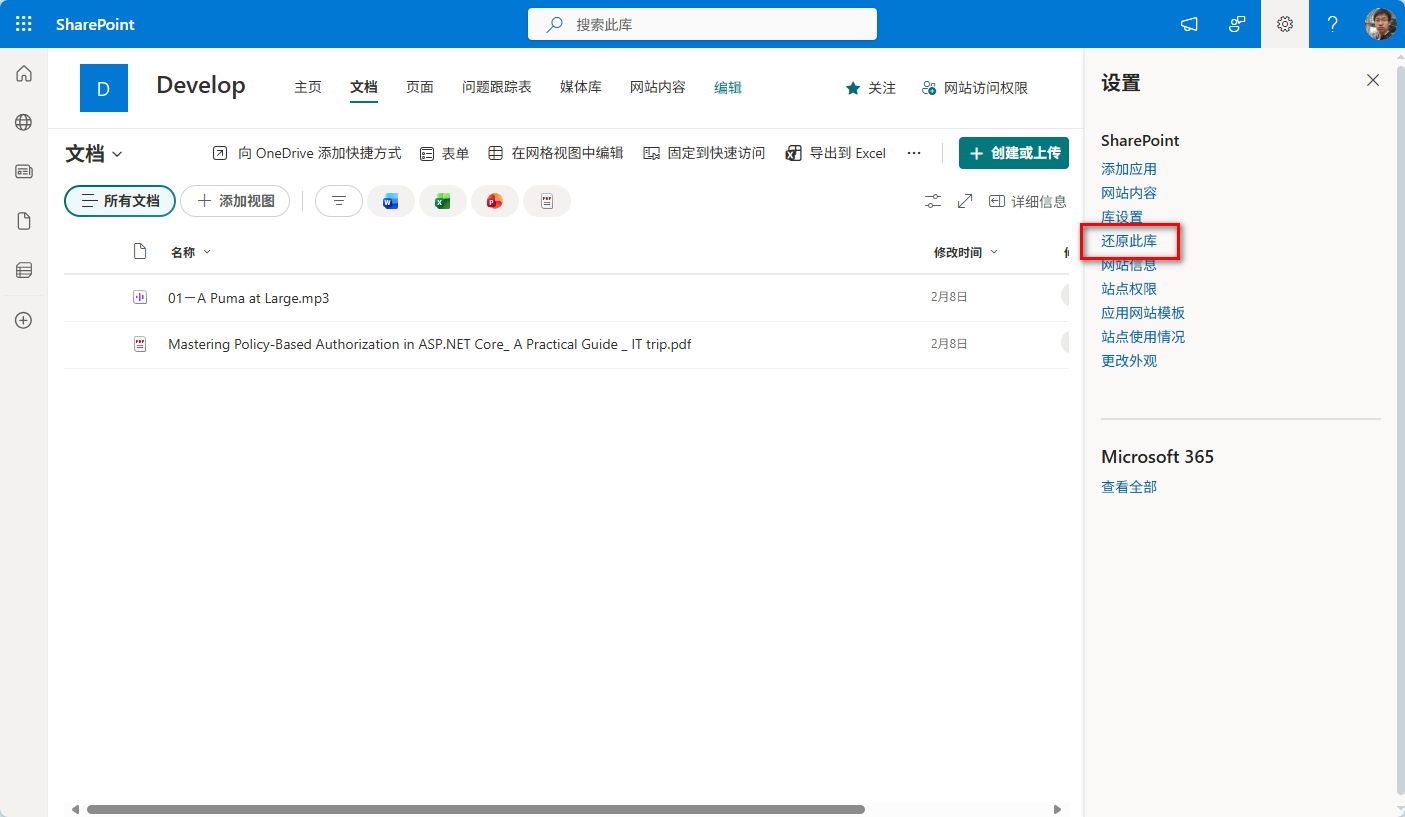
Task: Click 站点使用情况 link
Action: [1143, 337]
